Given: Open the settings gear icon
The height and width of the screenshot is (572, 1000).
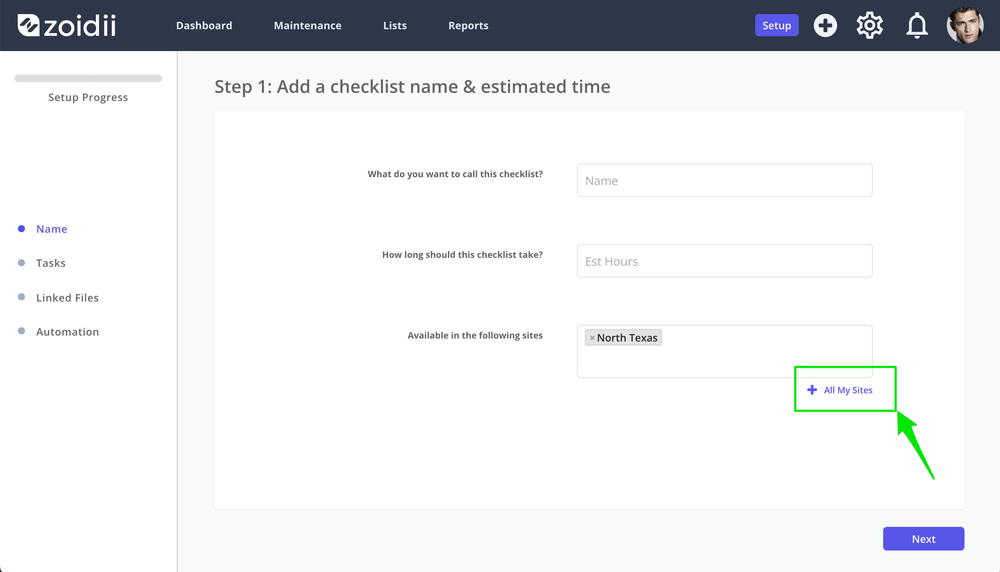Looking at the screenshot, I should pos(869,26).
